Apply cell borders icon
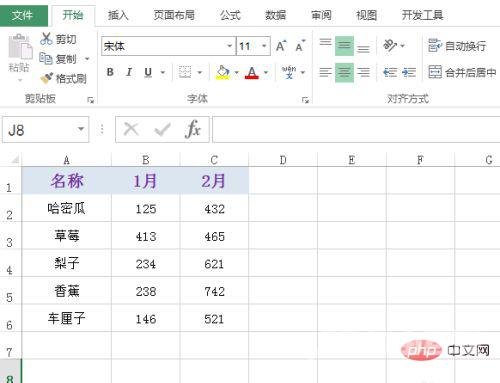 [185, 72]
